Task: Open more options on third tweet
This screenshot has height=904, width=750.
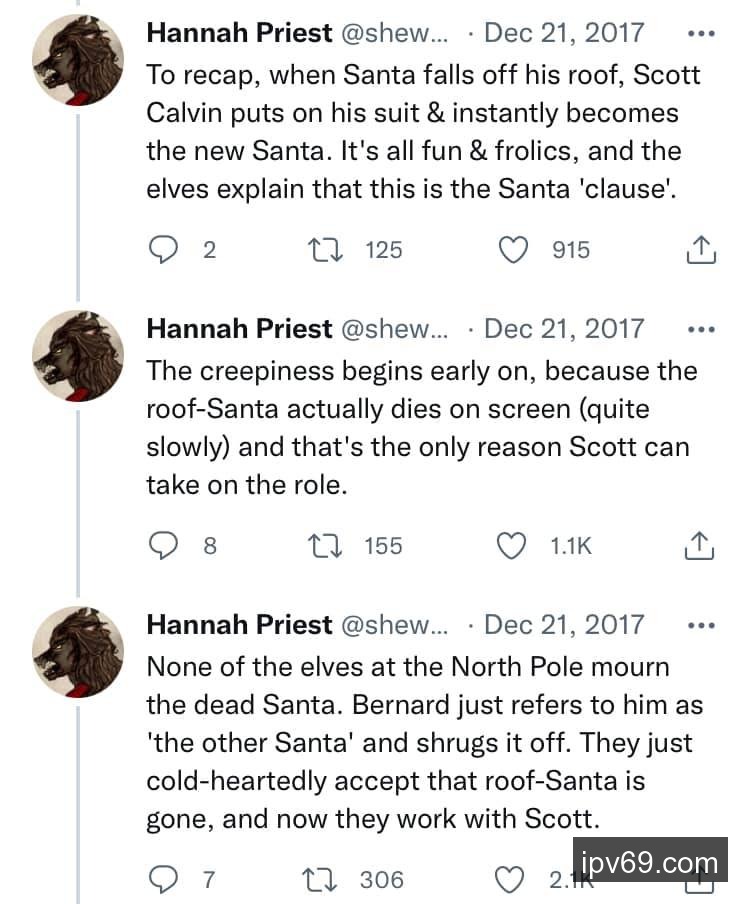Action: (702, 625)
